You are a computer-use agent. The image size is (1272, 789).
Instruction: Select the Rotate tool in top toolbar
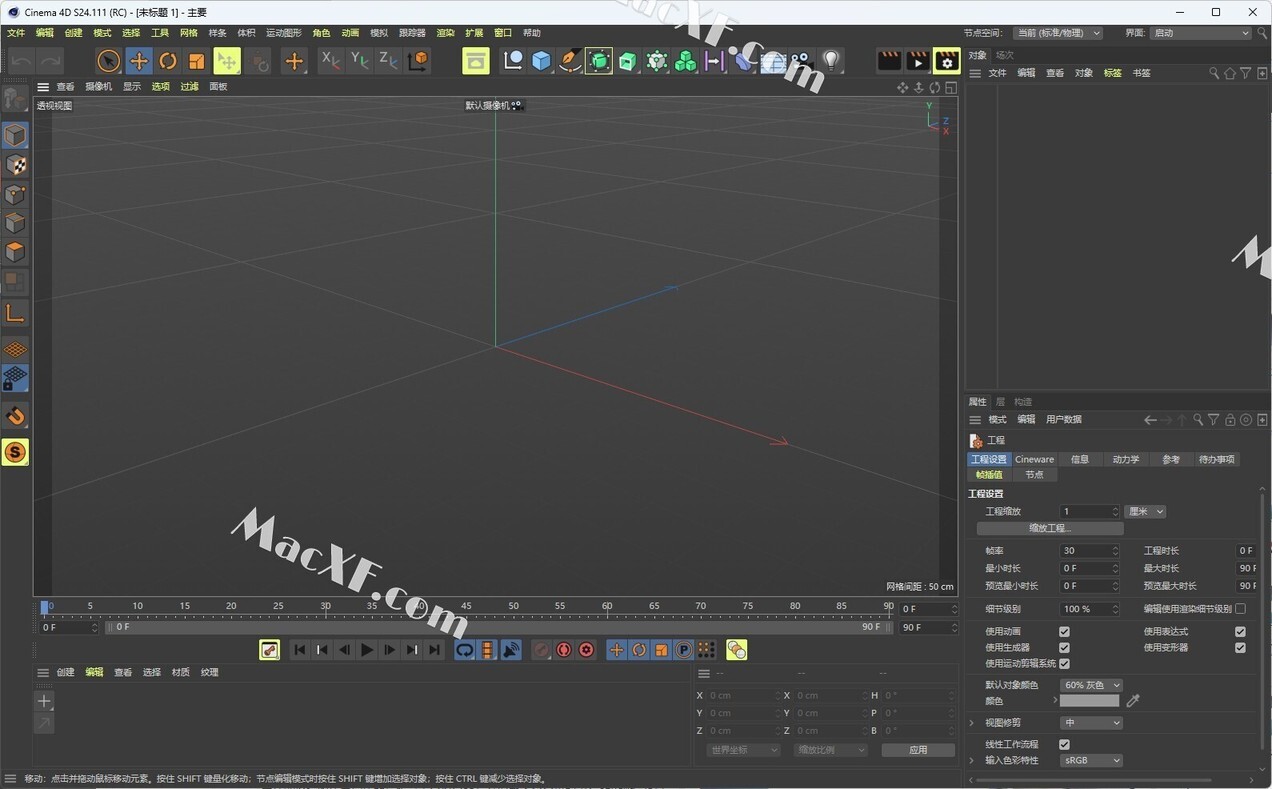[168, 61]
